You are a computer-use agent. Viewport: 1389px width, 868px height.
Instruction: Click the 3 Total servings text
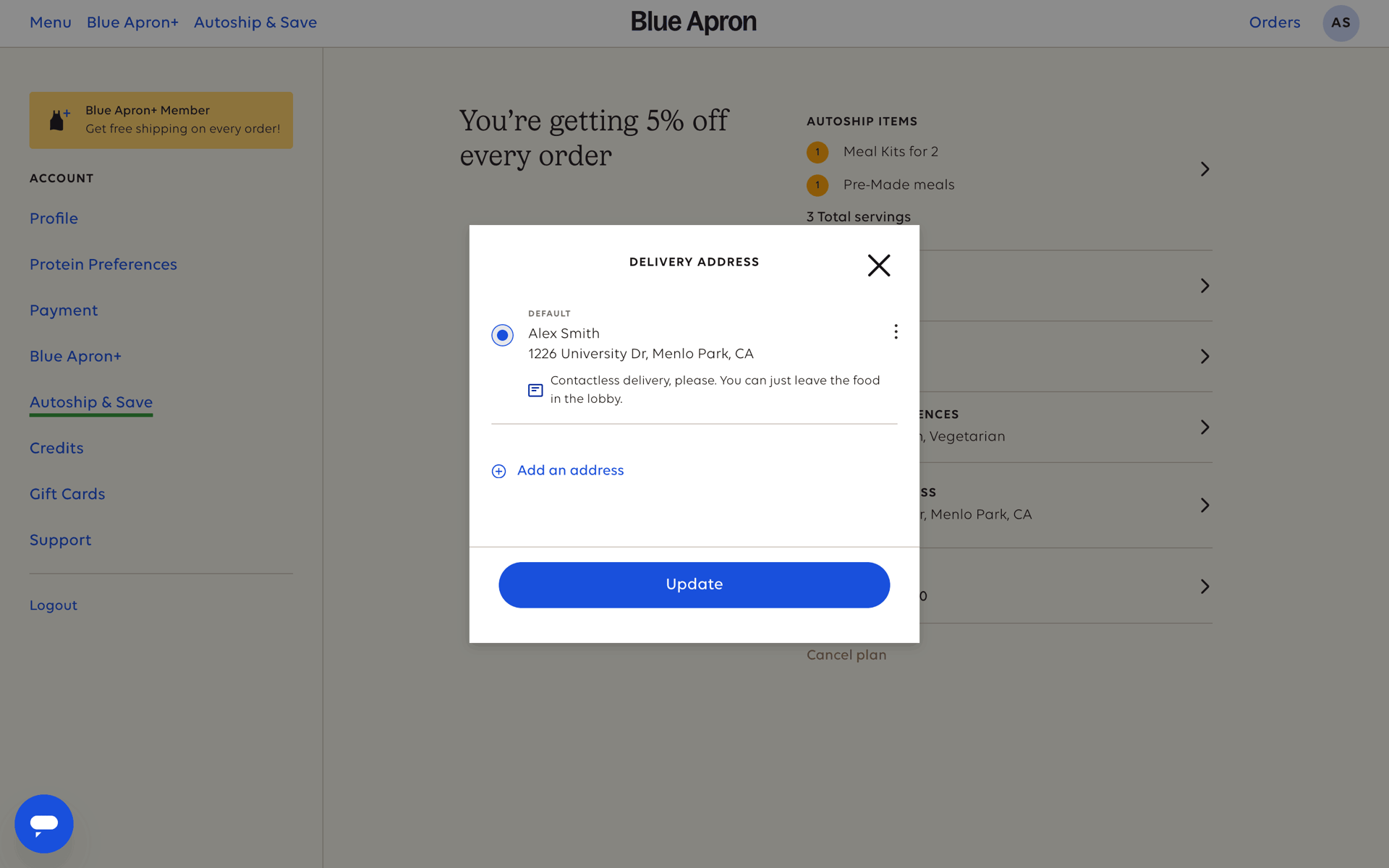(859, 217)
